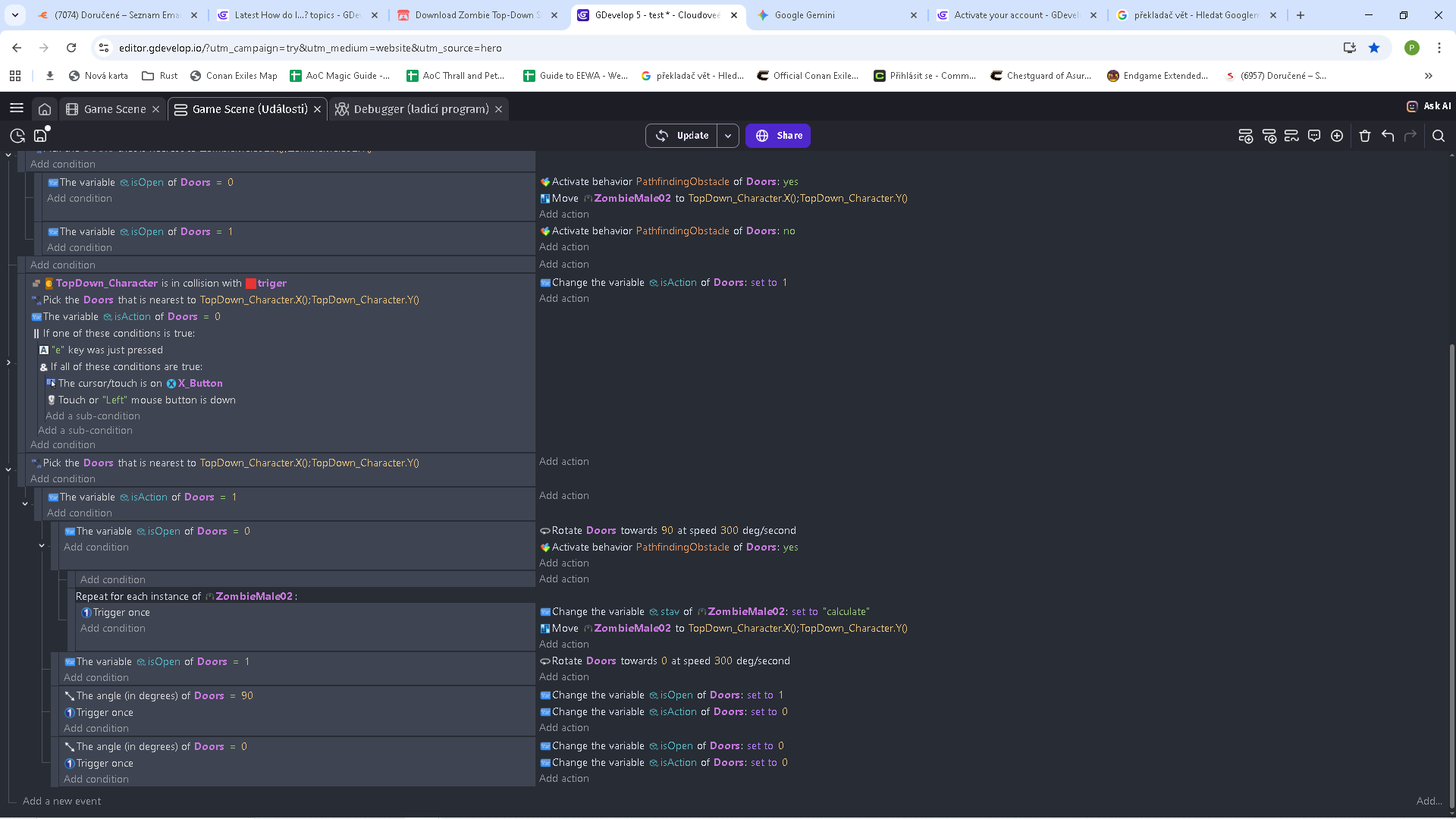
Task: Click 'Add a new event' link
Action: [x=61, y=801]
